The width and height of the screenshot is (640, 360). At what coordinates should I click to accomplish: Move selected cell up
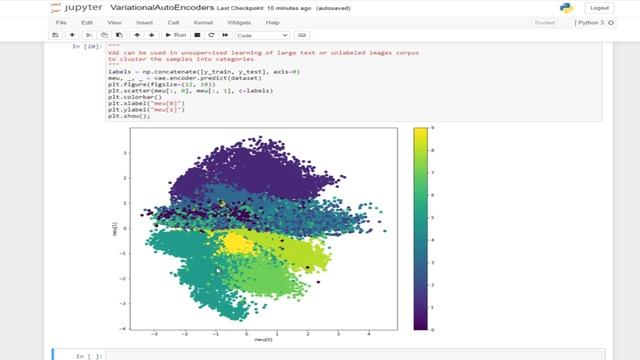tap(137, 35)
